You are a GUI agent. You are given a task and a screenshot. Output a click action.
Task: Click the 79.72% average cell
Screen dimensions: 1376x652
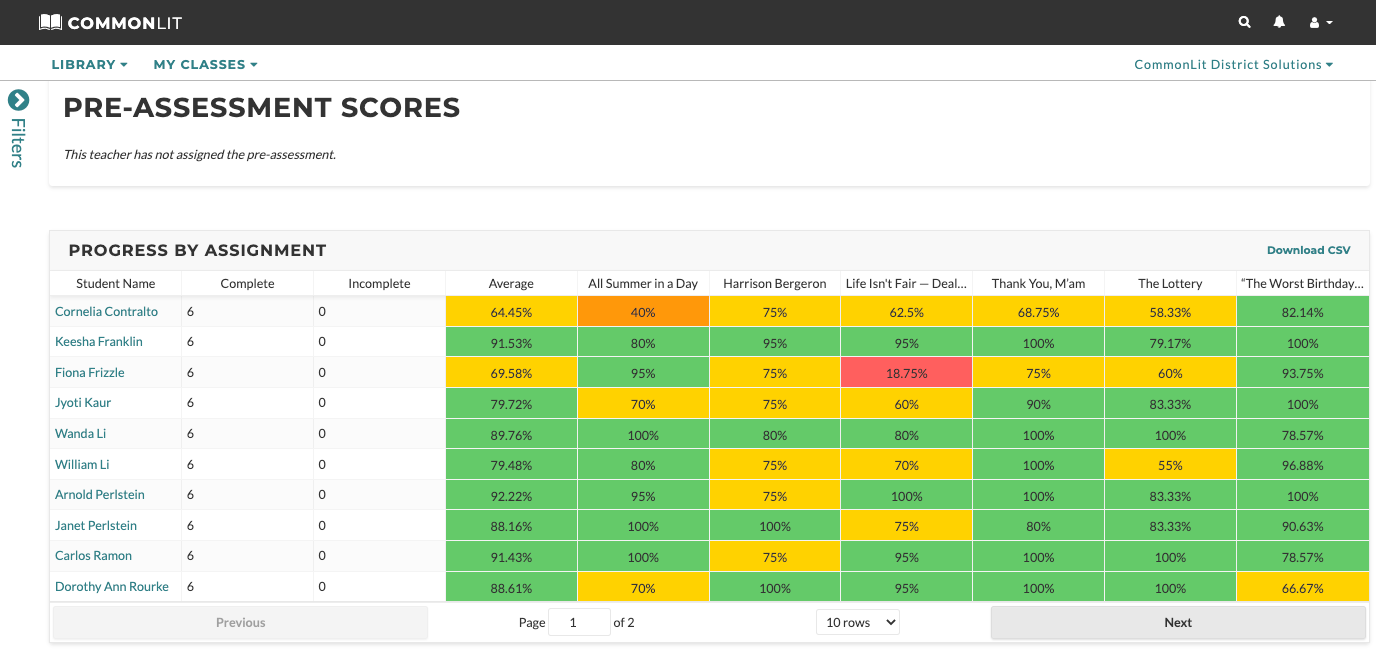pyautogui.click(x=511, y=404)
